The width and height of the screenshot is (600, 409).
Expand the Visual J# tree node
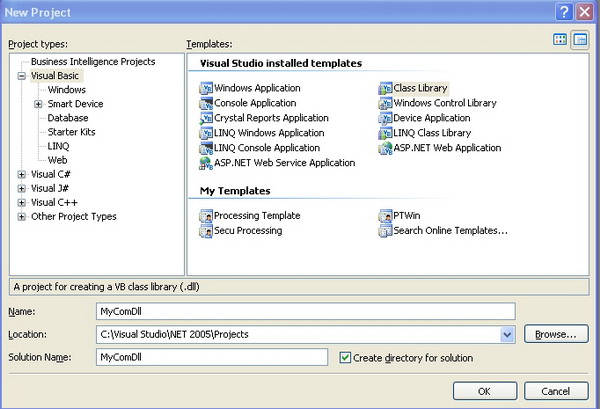22,189
